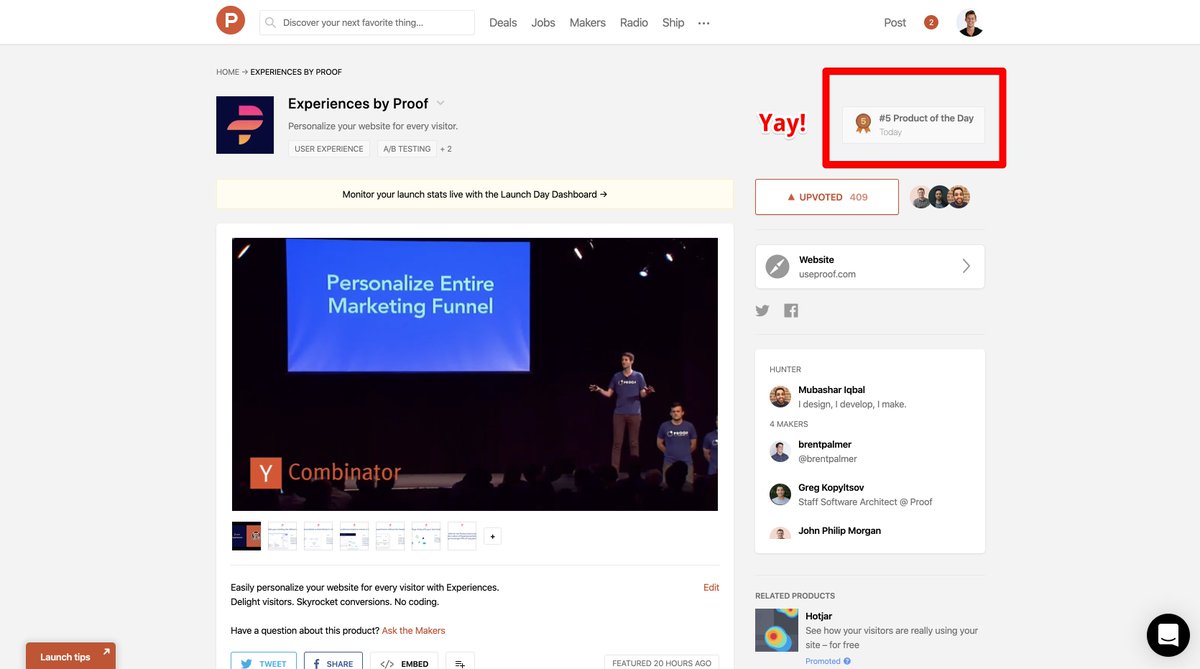Open Mubashar Iqbal's avatar
The image size is (1200, 669).
(x=780, y=397)
